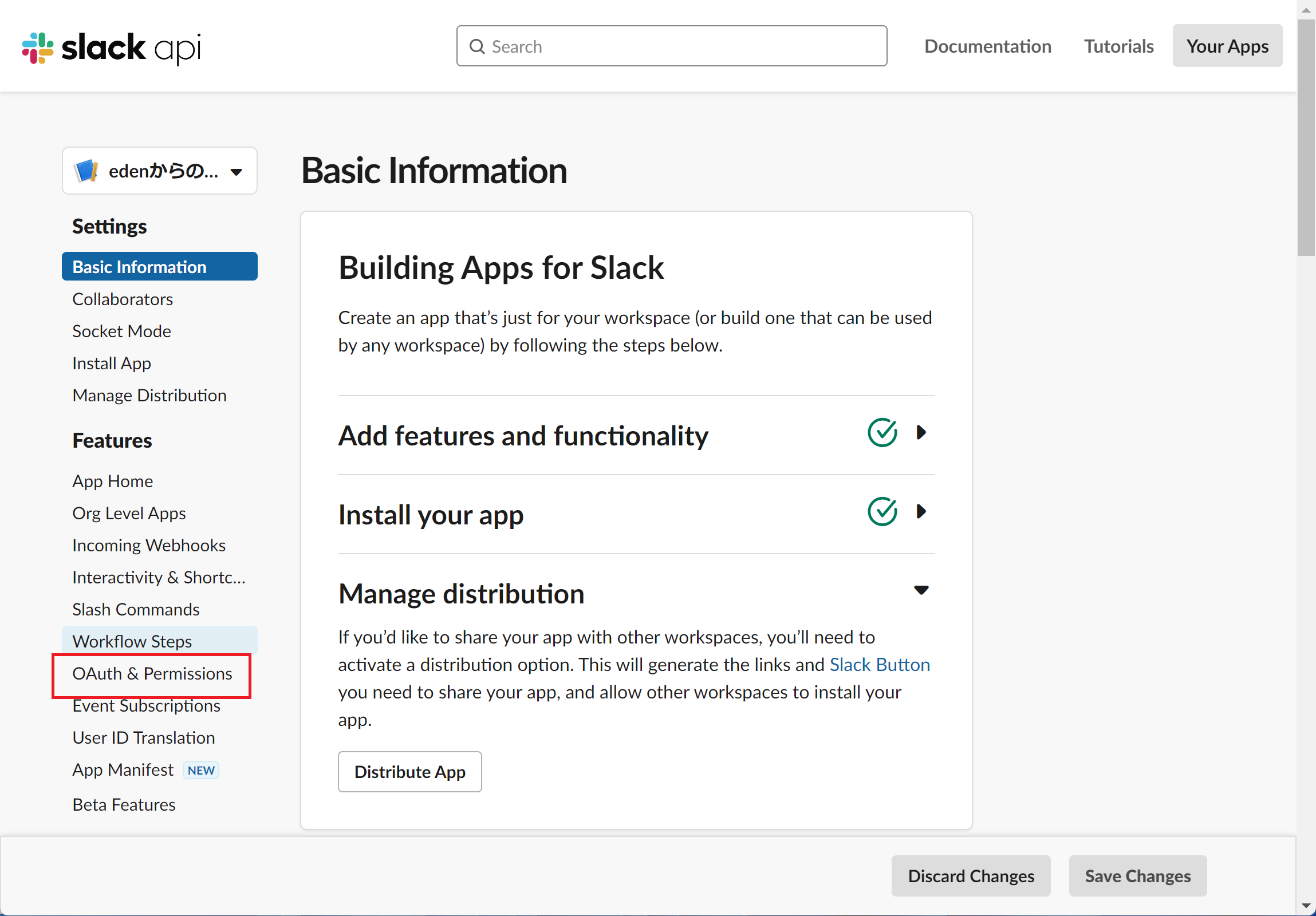
Task: Open Manage Distribution settings page
Action: click(x=149, y=395)
